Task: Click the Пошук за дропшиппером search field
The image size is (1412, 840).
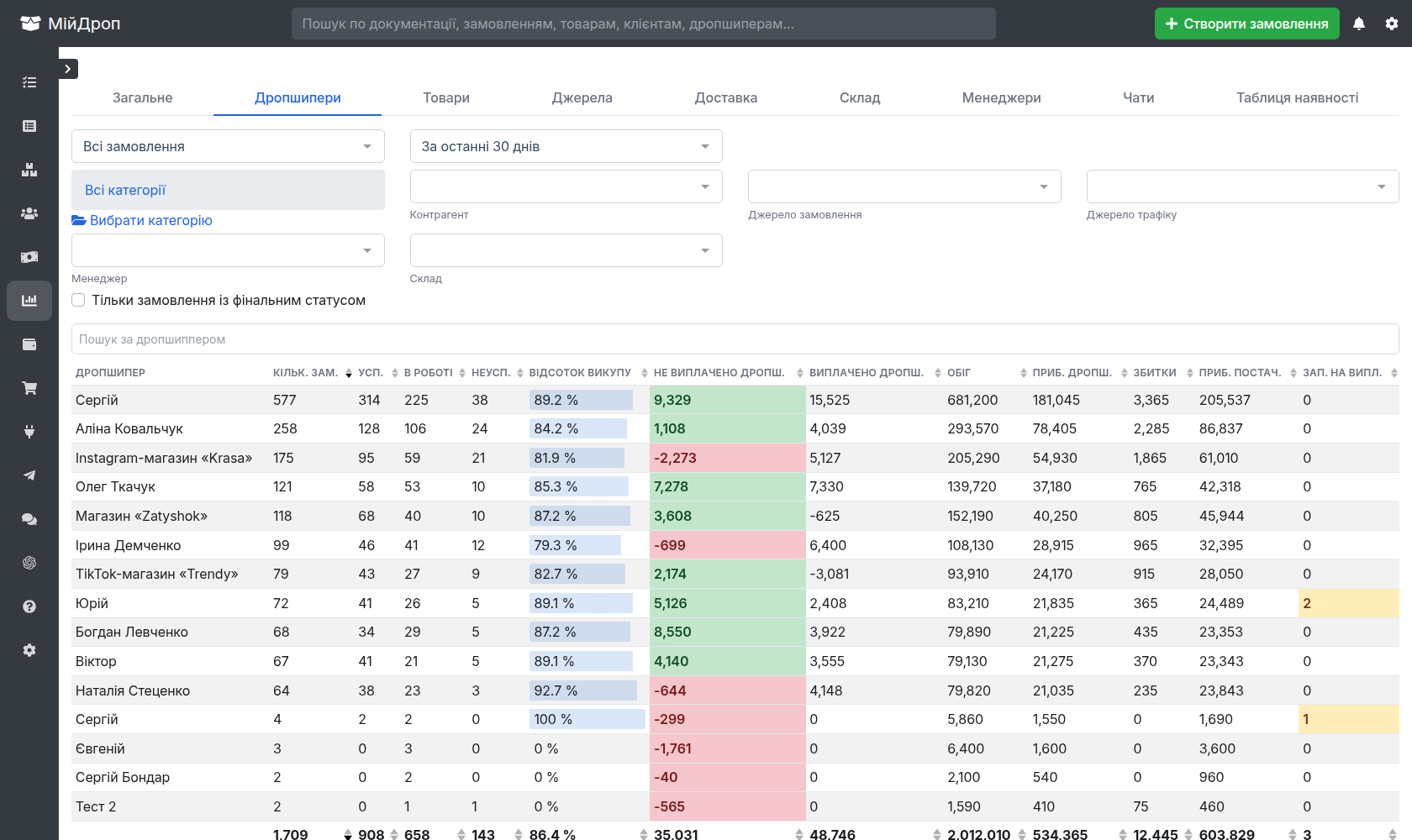Action: tap(735, 339)
